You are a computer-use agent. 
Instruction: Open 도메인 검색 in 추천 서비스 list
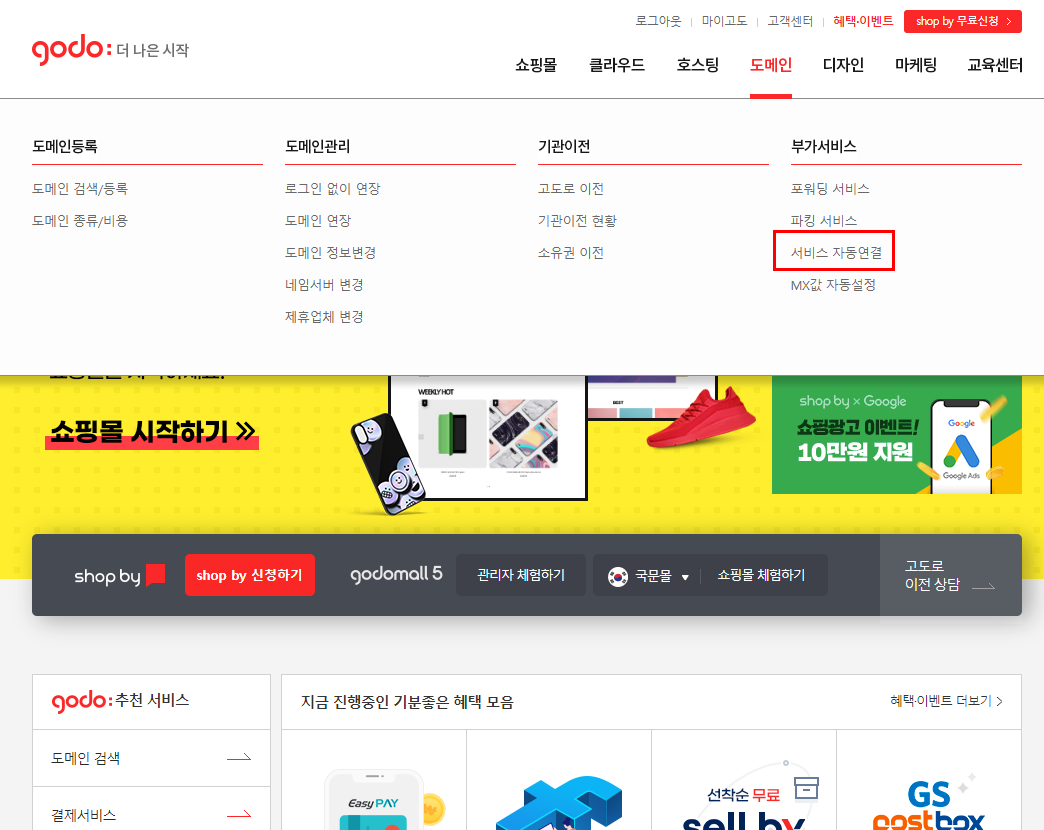(x=151, y=758)
